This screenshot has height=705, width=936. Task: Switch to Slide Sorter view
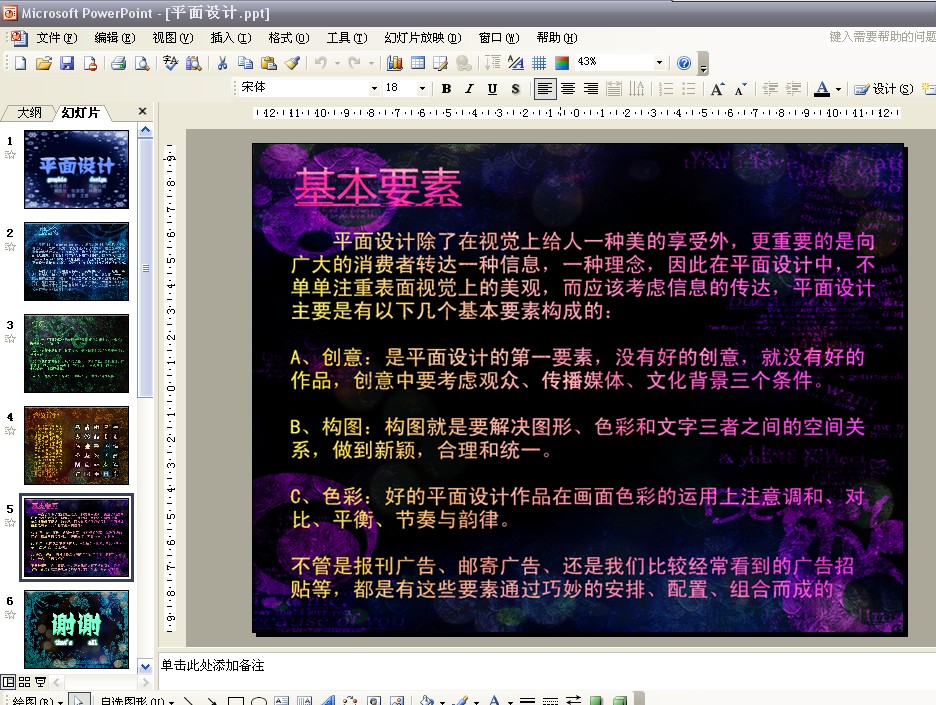(x=24, y=682)
